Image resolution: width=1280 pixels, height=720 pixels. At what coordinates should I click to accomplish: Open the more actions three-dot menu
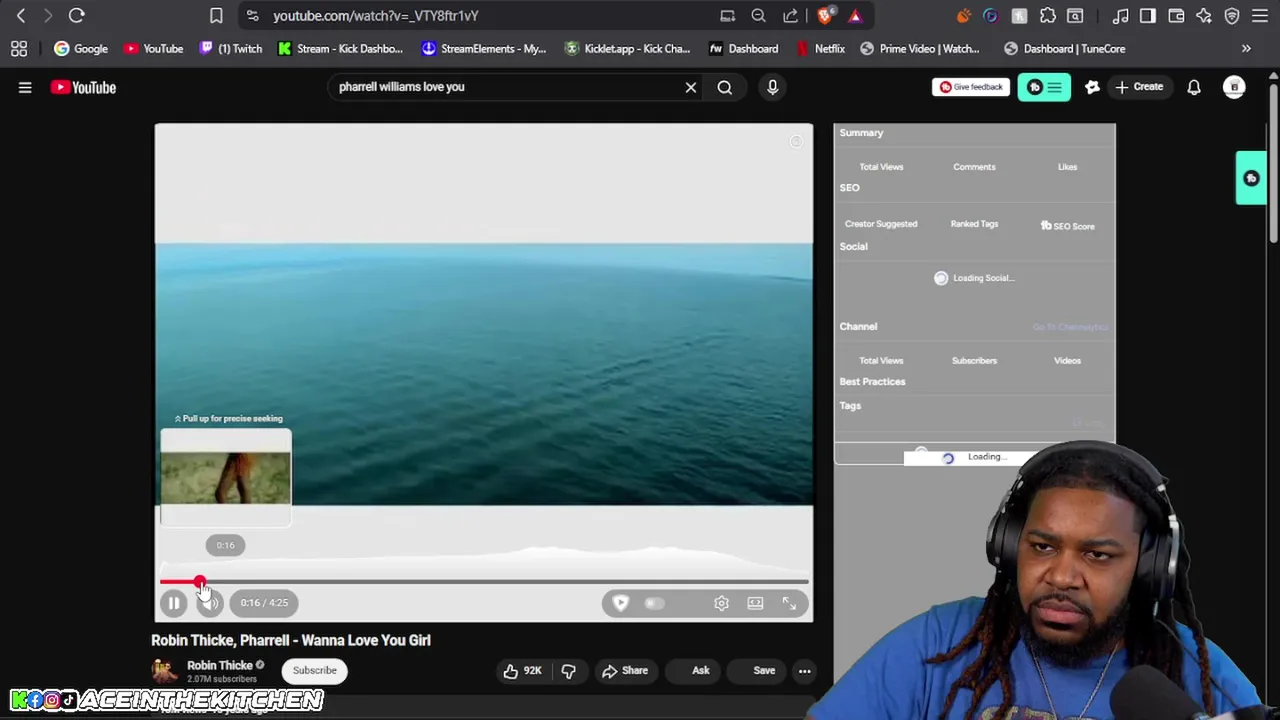(804, 671)
